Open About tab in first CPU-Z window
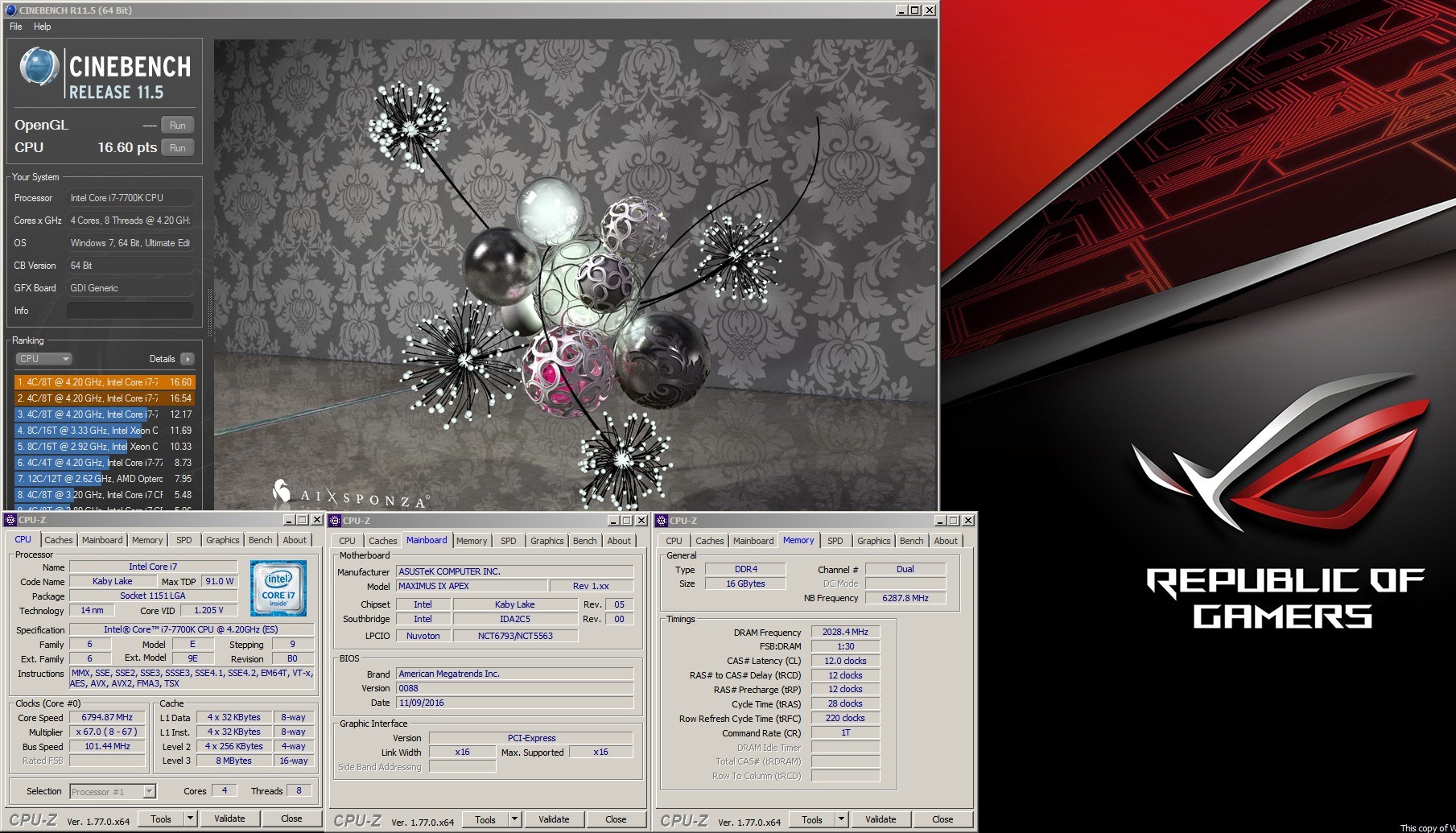This screenshot has width=1456, height=833. 295,540
